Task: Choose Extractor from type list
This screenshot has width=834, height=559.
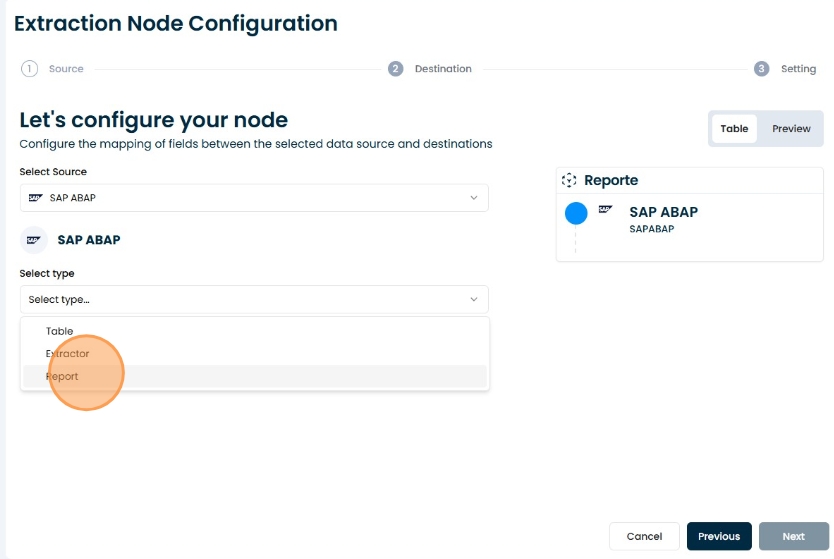Action: [67, 354]
